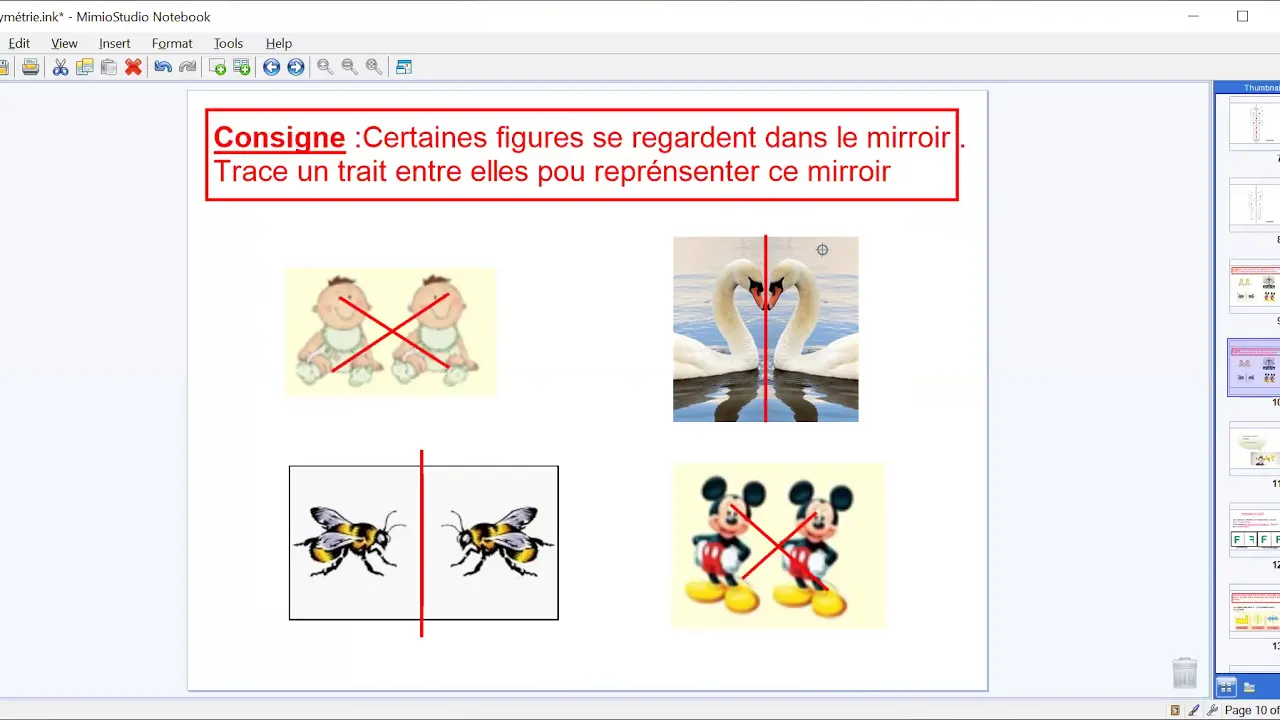
Task: Minimize the MimioStudio Notebook window
Action: [x=1193, y=16]
